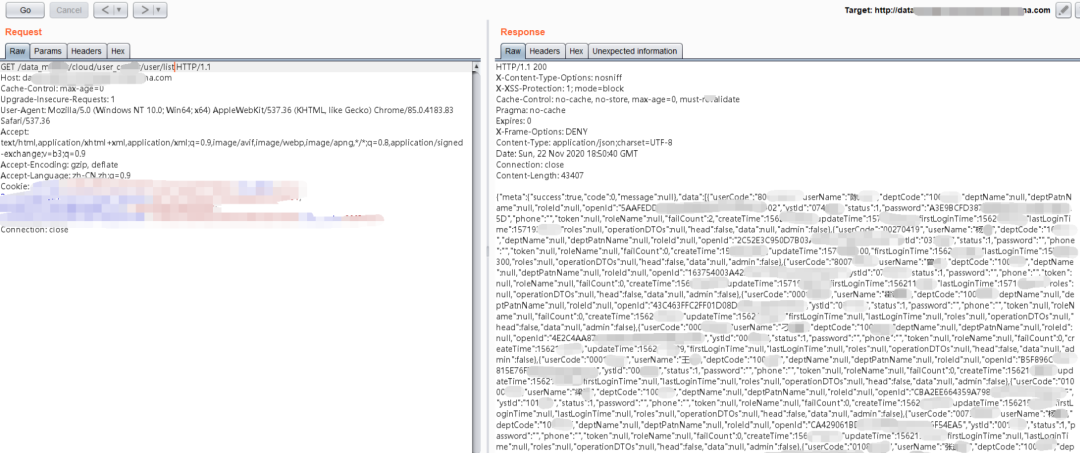The width and height of the screenshot is (1080, 453).
Task: Switch to the Response Hex tab
Action: pyautogui.click(x=576, y=52)
